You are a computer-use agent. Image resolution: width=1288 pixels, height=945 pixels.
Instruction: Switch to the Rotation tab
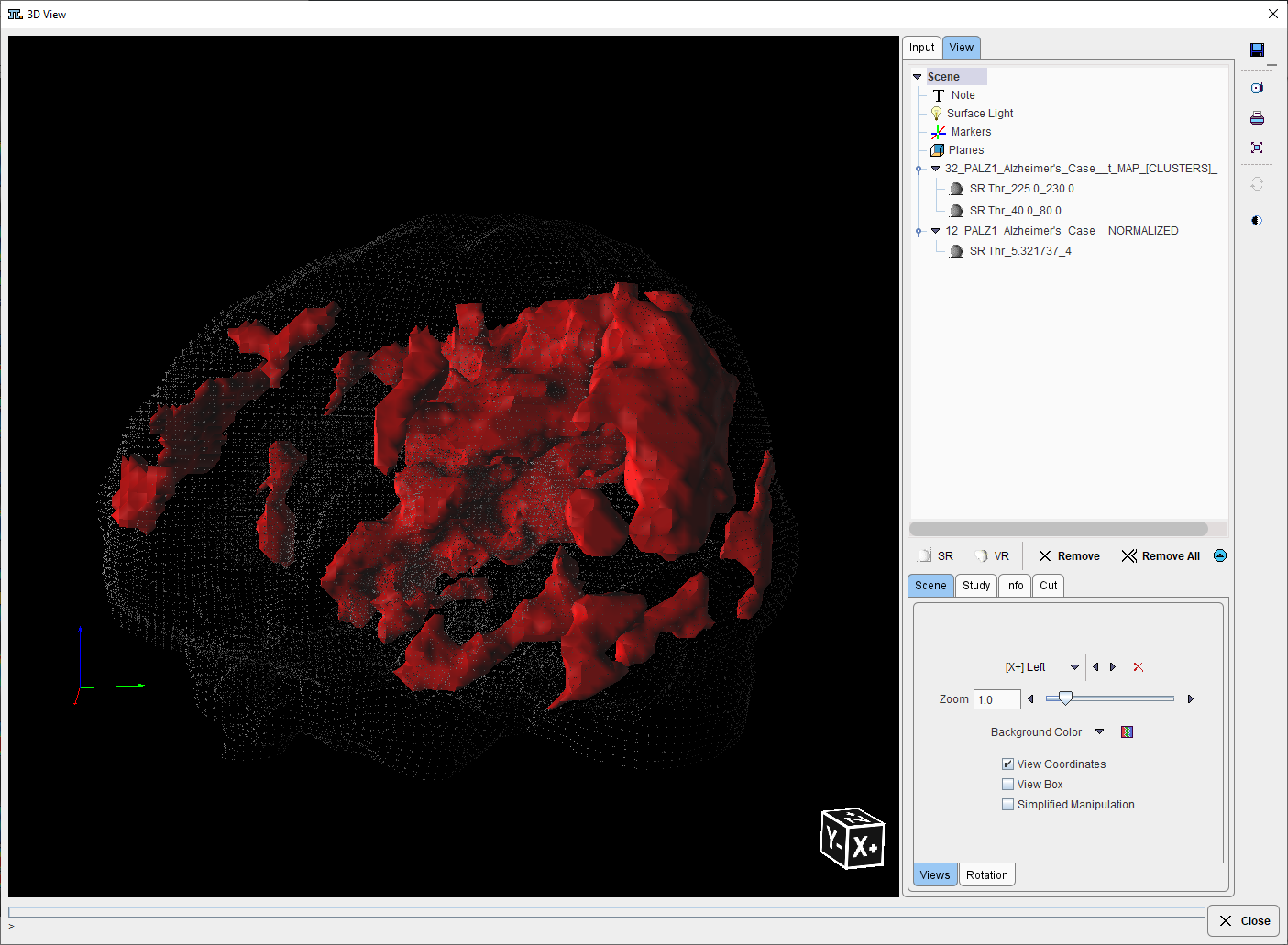(987, 875)
